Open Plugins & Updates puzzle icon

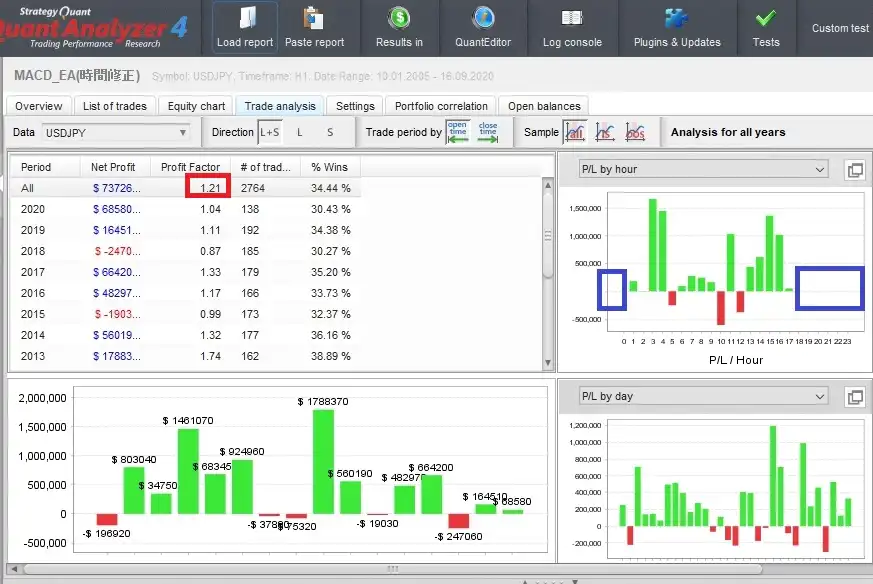click(677, 19)
